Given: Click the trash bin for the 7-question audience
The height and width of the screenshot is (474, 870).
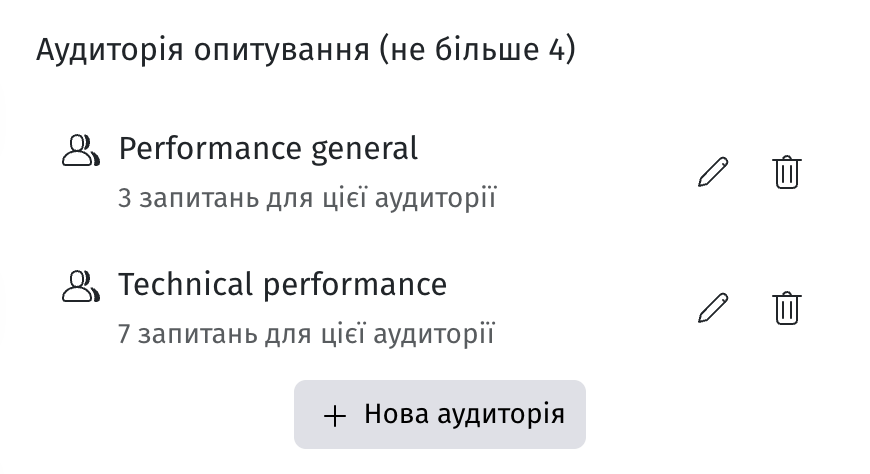Looking at the screenshot, I should click(787, 308).
